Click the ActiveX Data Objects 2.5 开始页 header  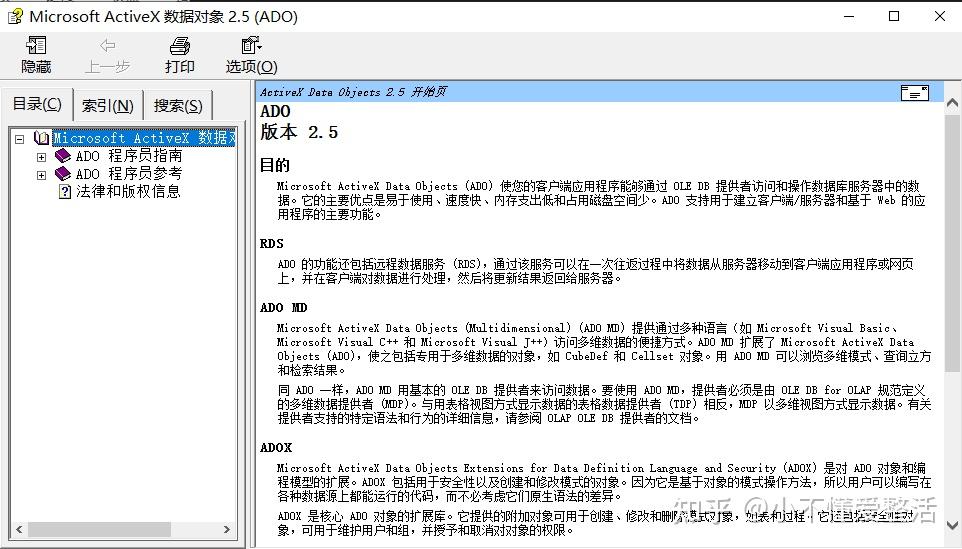(x=353, y=92)
